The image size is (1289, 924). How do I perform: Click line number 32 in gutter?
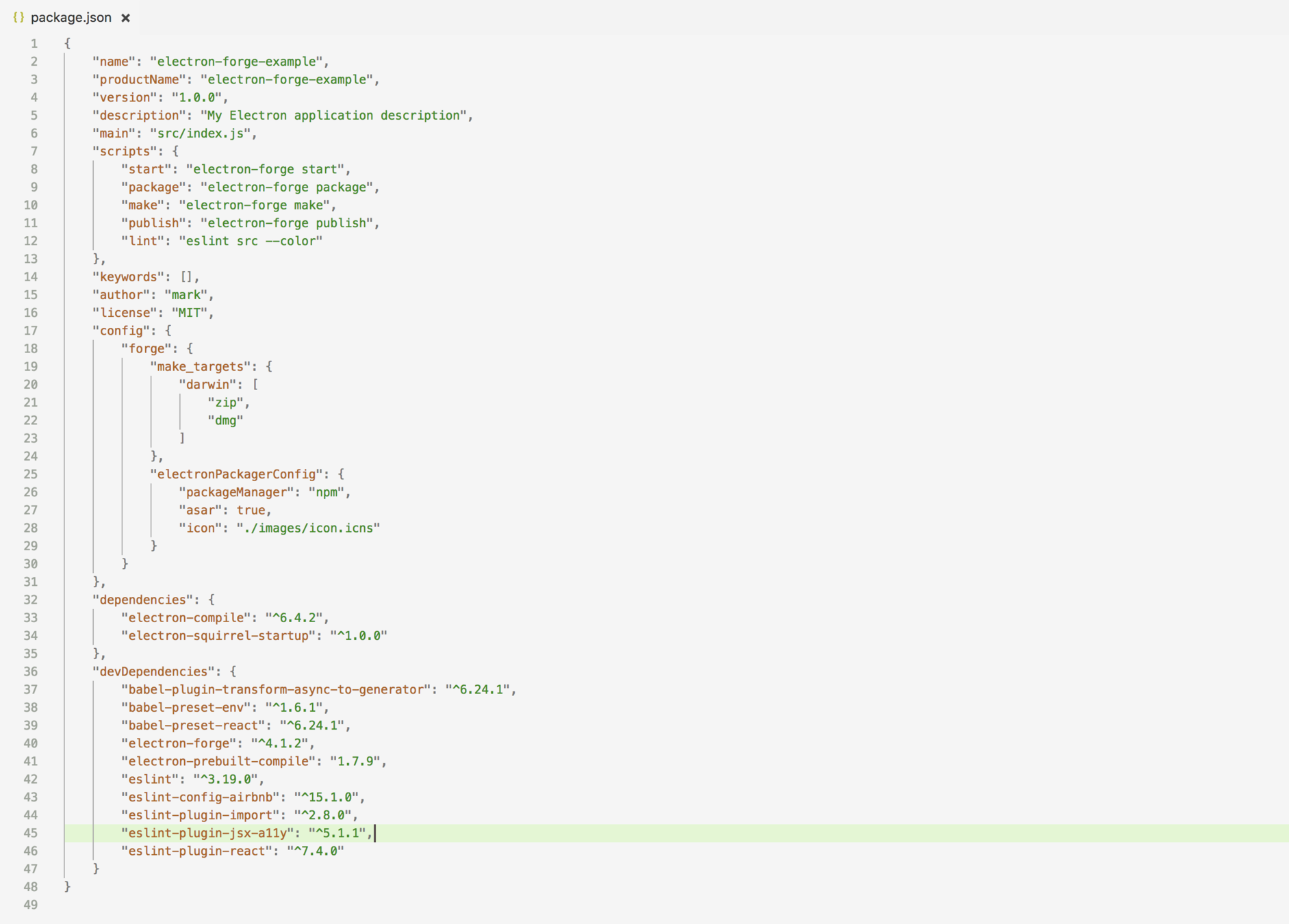click(31, 600)
